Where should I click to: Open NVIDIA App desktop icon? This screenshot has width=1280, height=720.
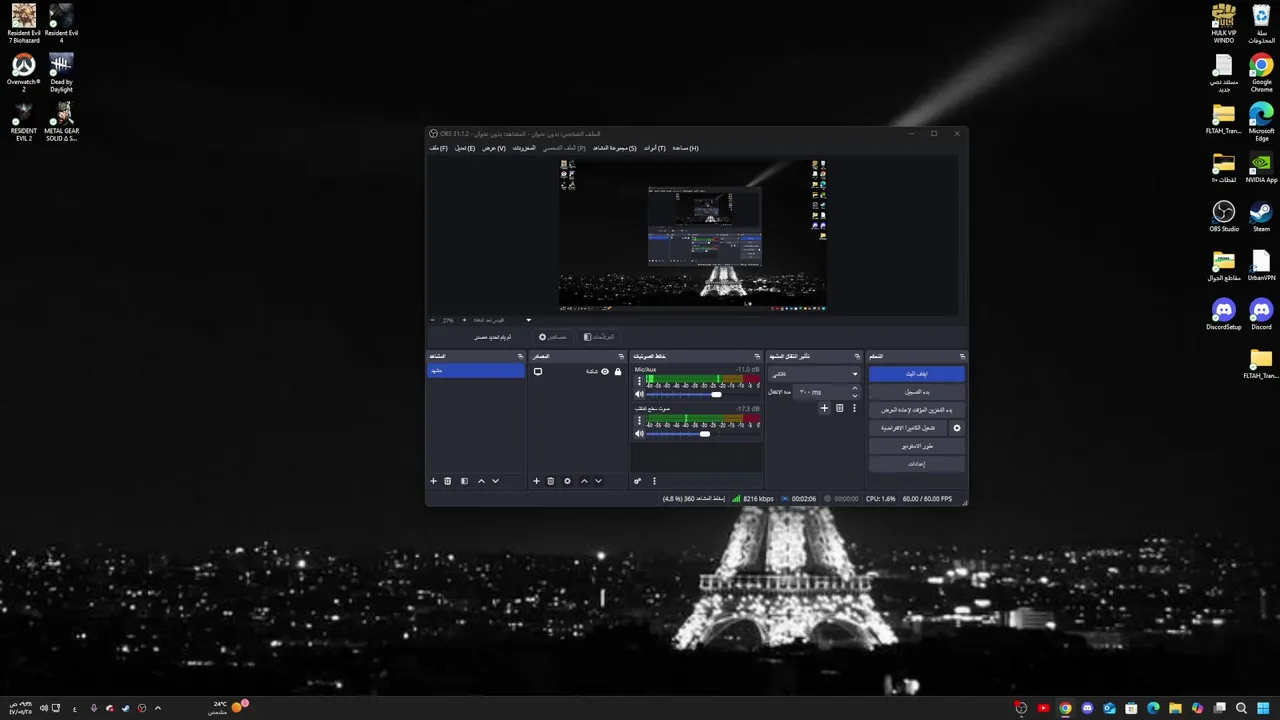pyautogui.click(x=1261, y=167)
